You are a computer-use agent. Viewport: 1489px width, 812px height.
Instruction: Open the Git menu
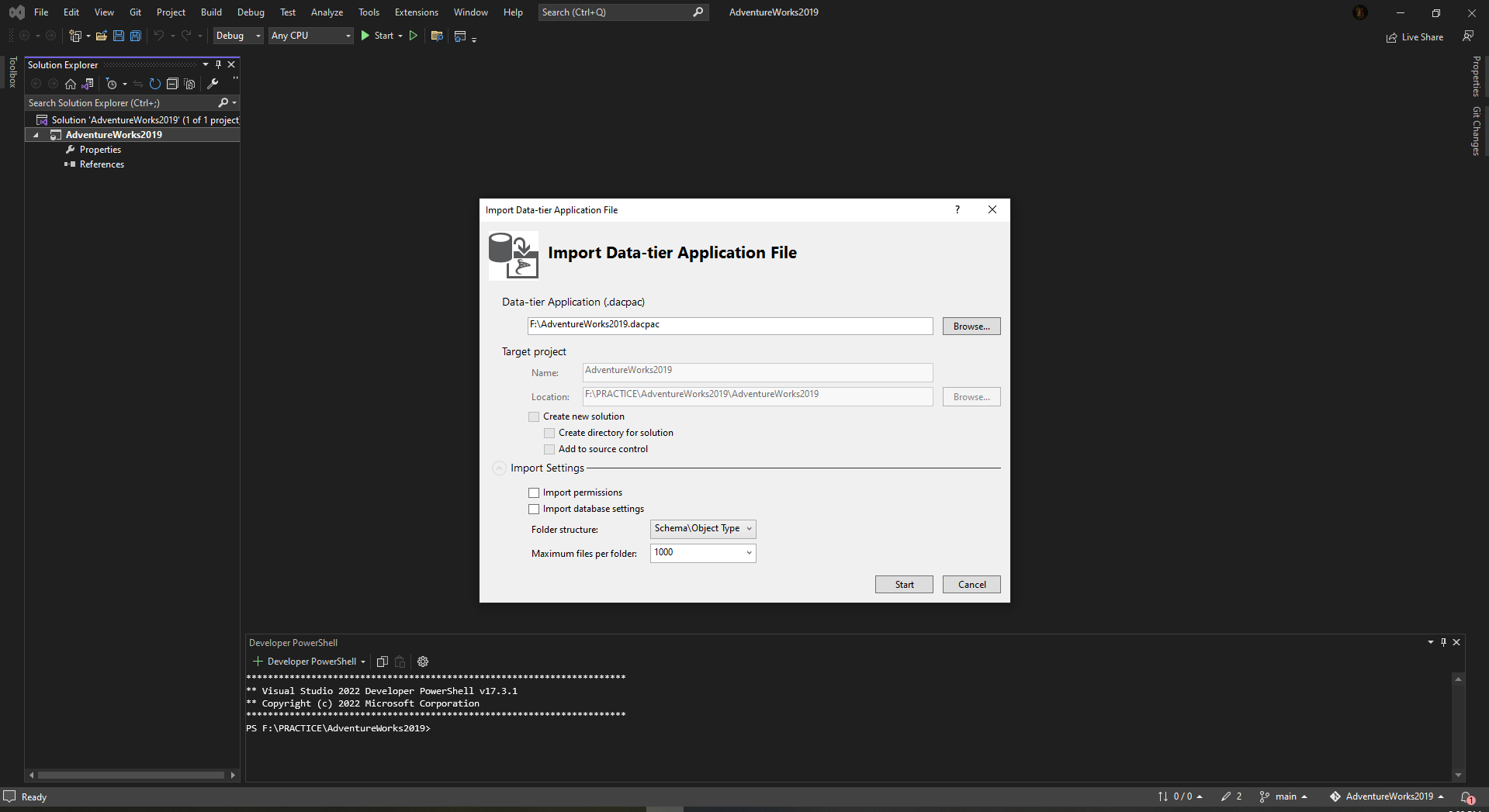click(x=134, y=12)
